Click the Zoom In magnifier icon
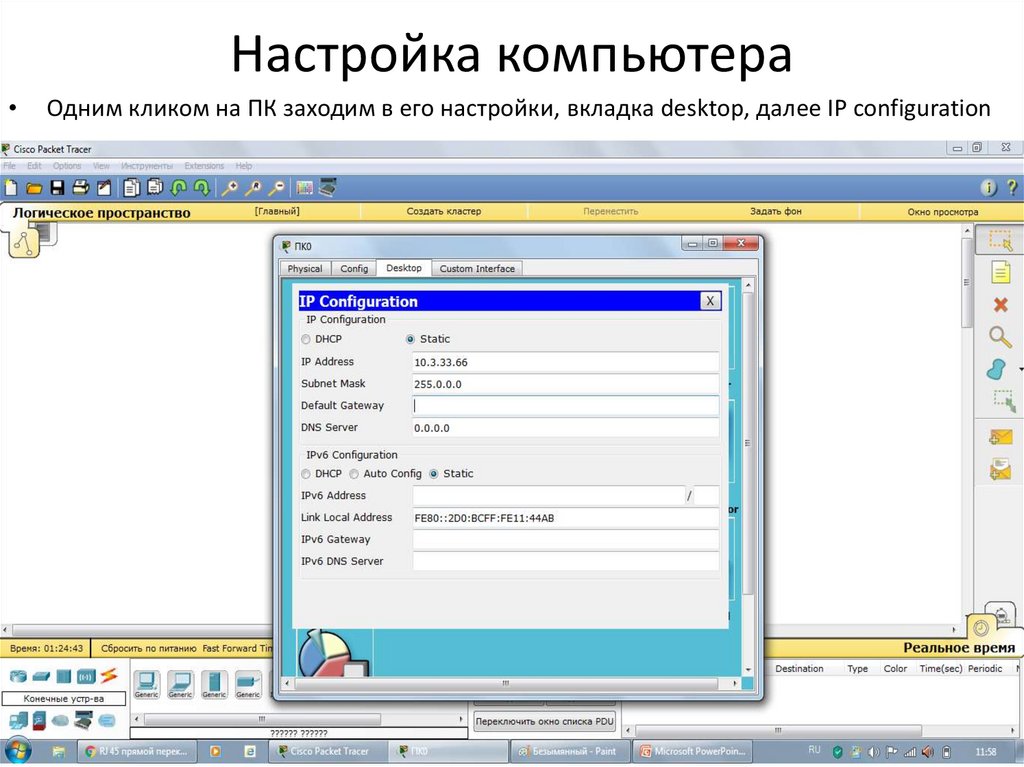Viewport: 1024px width, 767px height. click(x=229, y=188)
